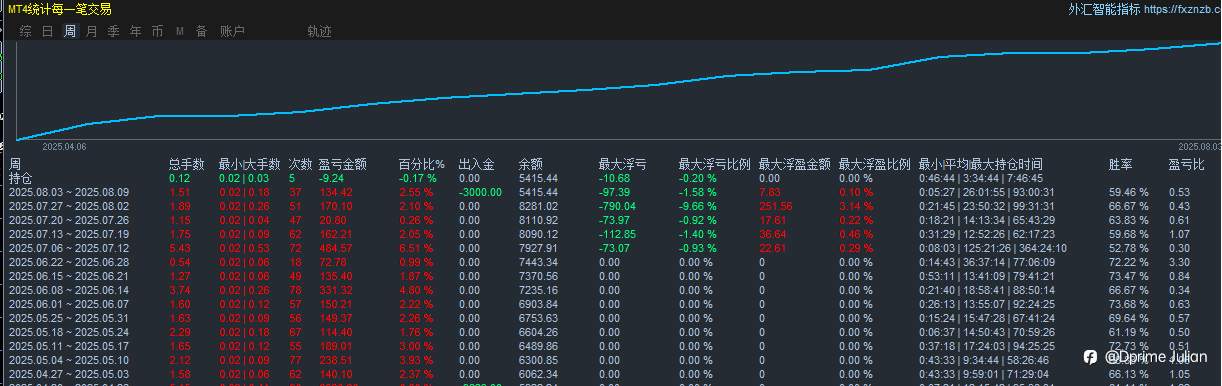Click the 总手数 column header

click(187, 164)
